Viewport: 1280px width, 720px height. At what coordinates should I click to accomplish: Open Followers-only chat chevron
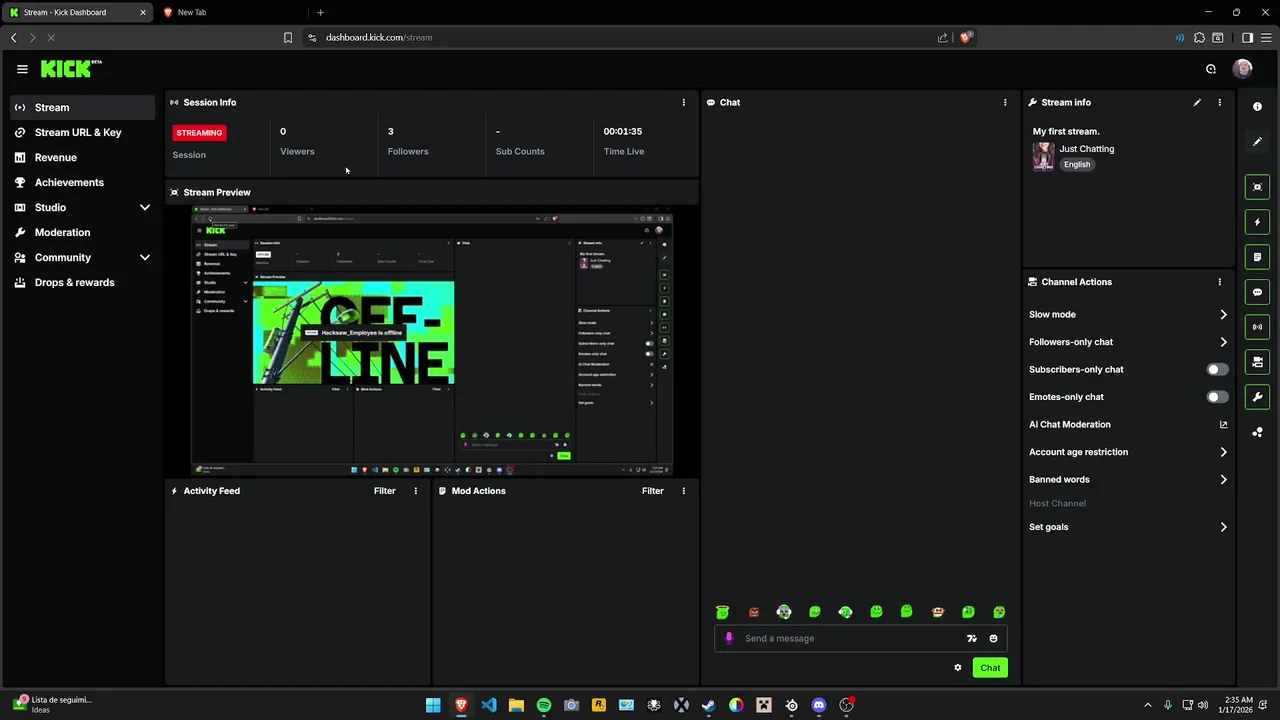point(1223,342)
